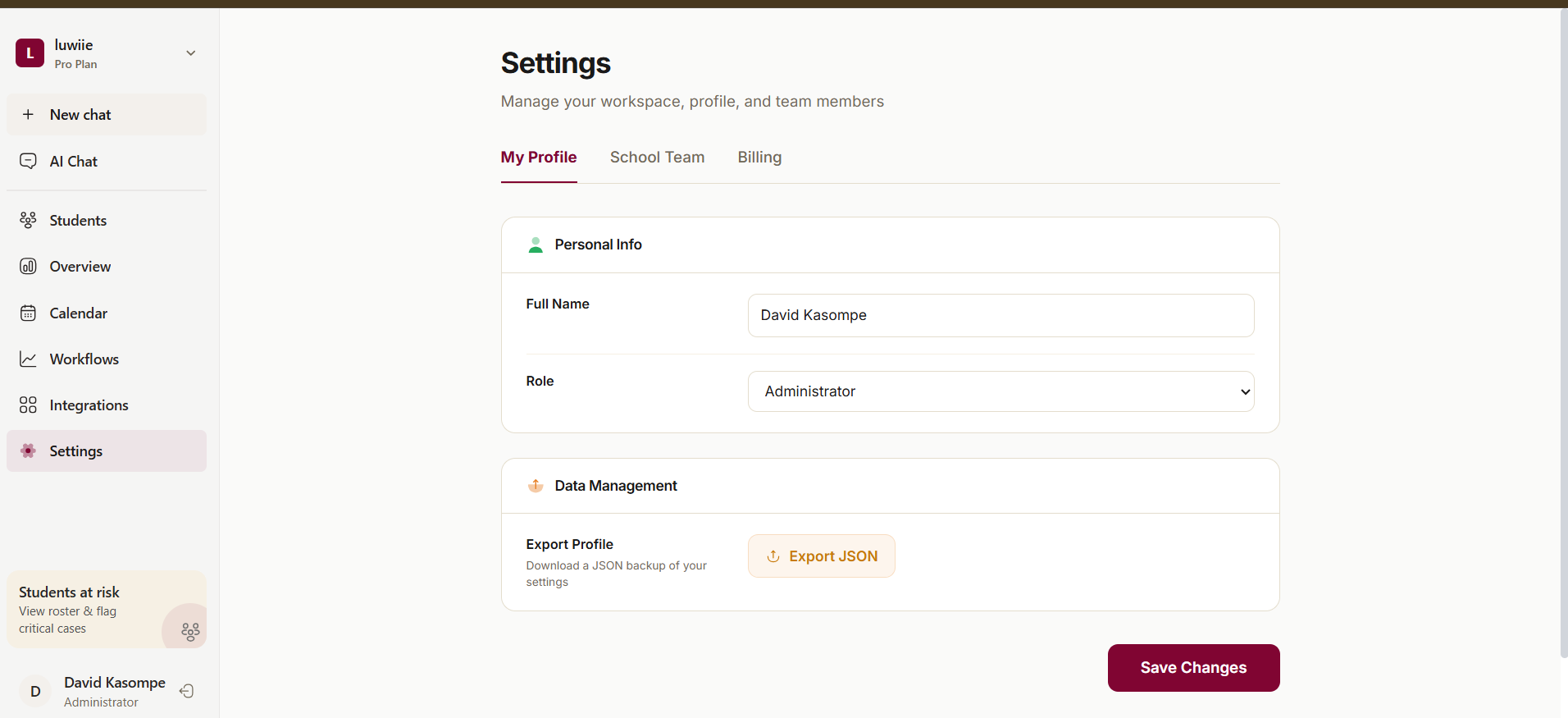The width and height of the screenshot is (1568, 718).
Task: Open the Role dropdown showing Administrator
Action: click(x=1001, y=391)
